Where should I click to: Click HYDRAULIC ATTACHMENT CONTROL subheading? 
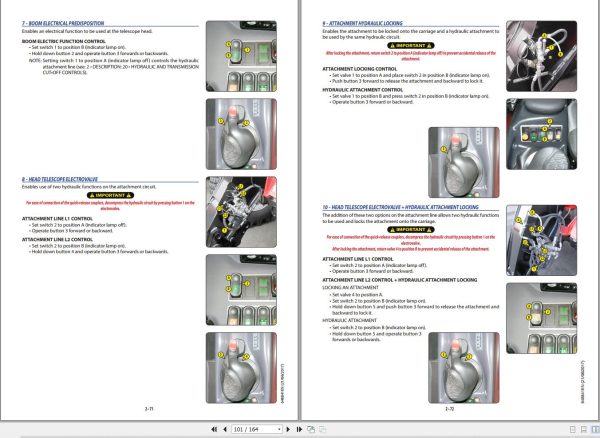tap(363, 90)
